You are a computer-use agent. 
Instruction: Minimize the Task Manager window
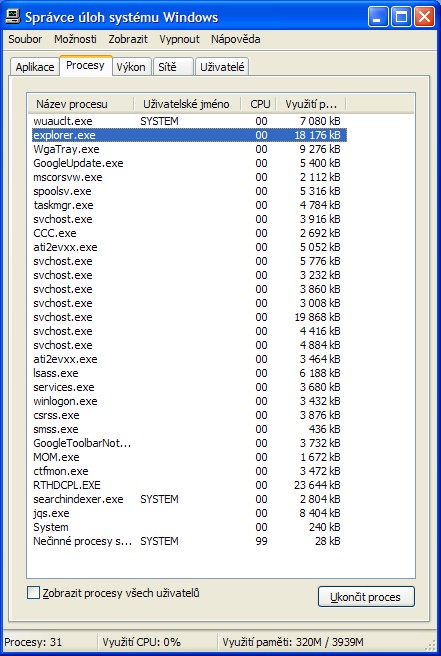point(378,17)
